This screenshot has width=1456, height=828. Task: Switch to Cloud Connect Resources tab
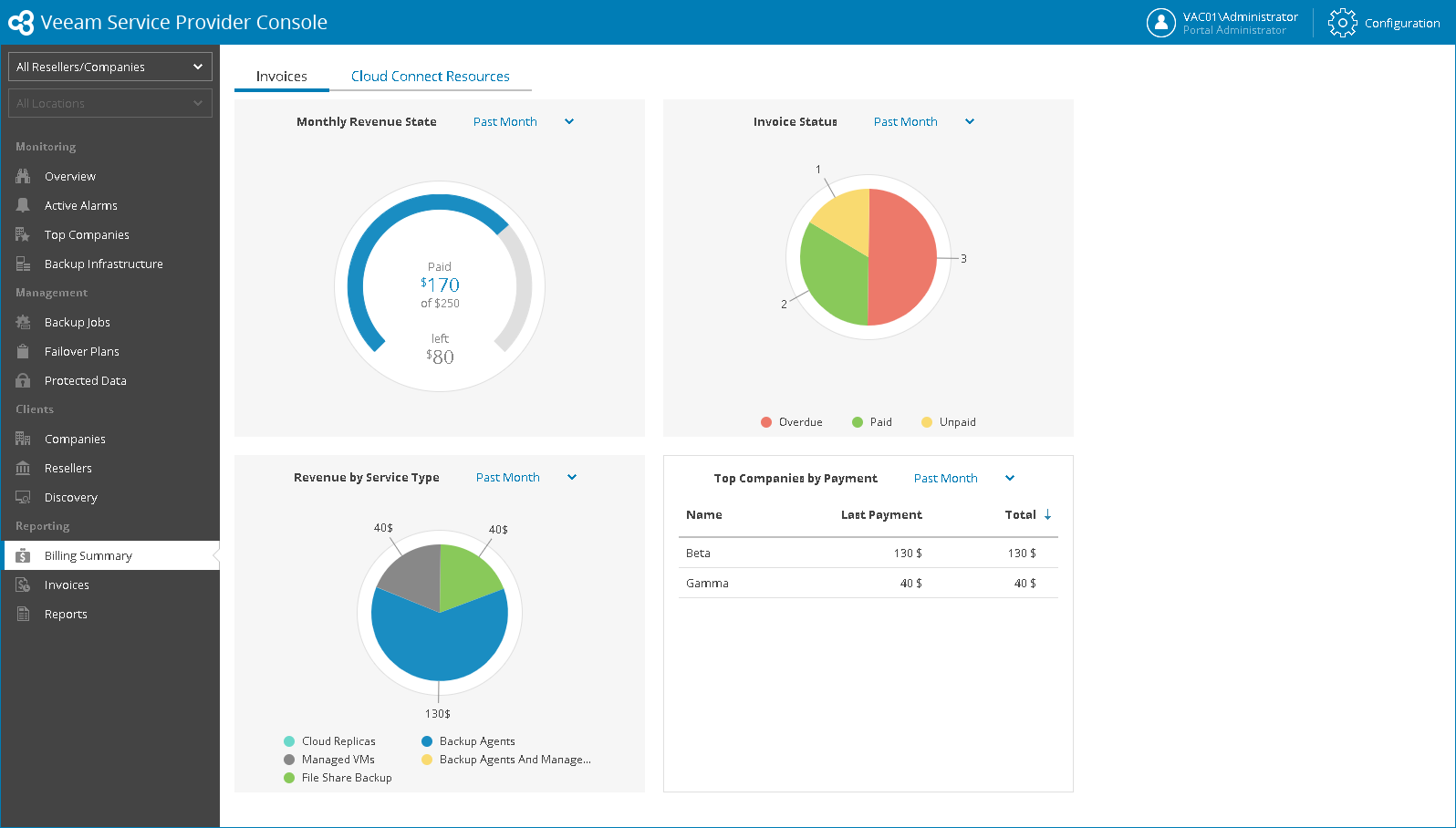point(431,77)
